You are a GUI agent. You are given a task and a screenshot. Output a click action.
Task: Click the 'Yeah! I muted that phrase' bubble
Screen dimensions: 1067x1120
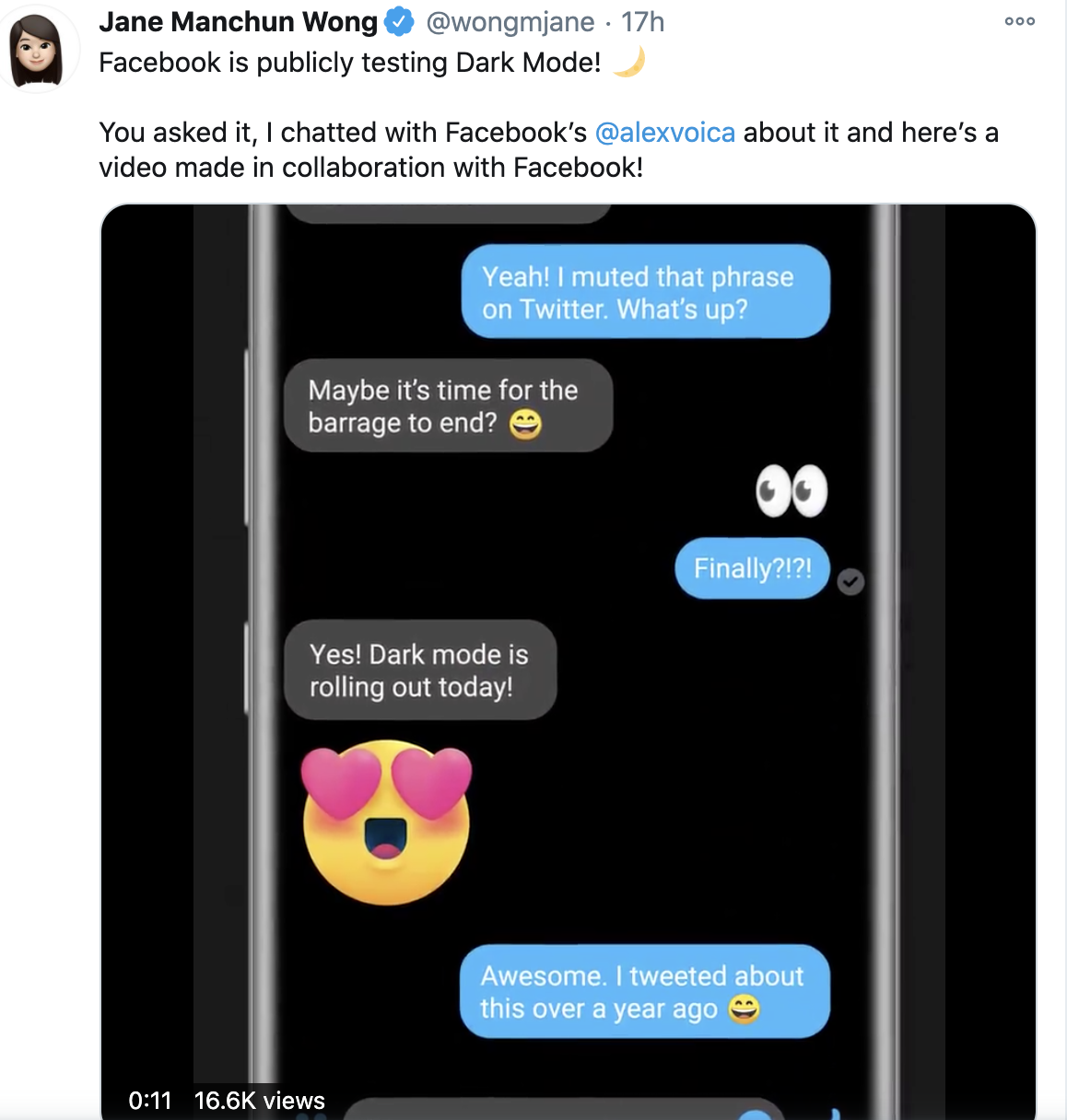point(646,291)
